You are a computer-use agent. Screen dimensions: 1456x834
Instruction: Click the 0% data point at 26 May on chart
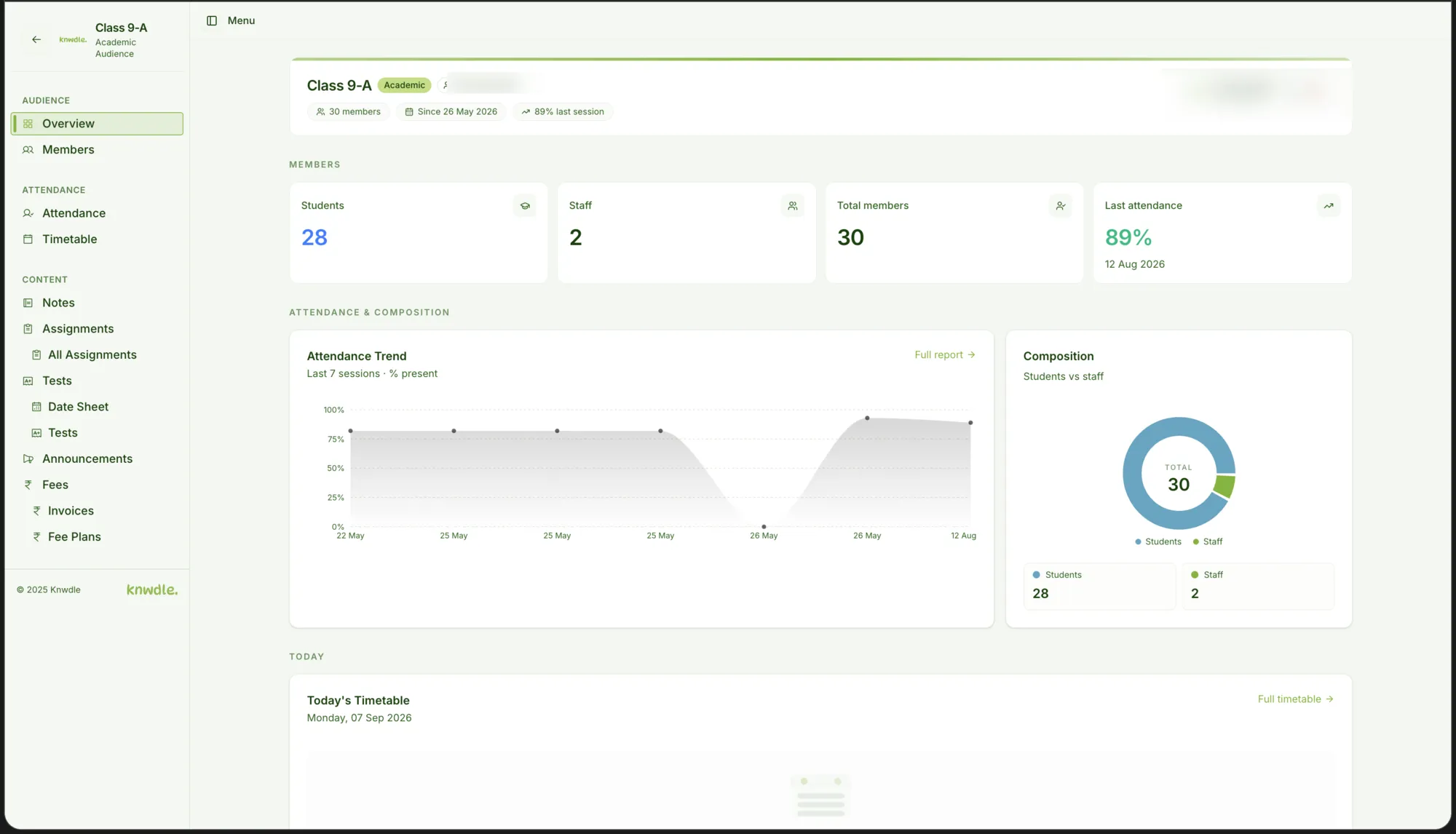(764, 526)
